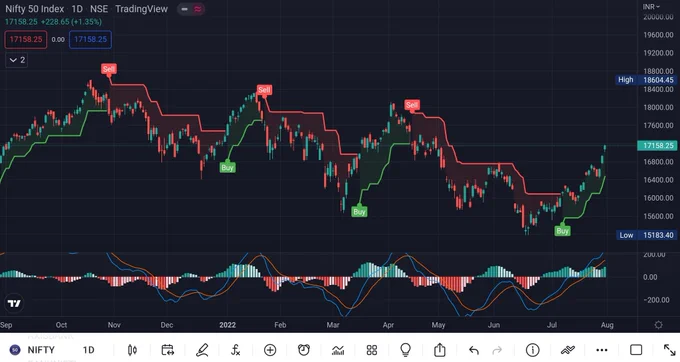The width and height of the screenshot is (680, 362).
Task: Open the layout grid of four squares
Action: [x=372, y=350]
